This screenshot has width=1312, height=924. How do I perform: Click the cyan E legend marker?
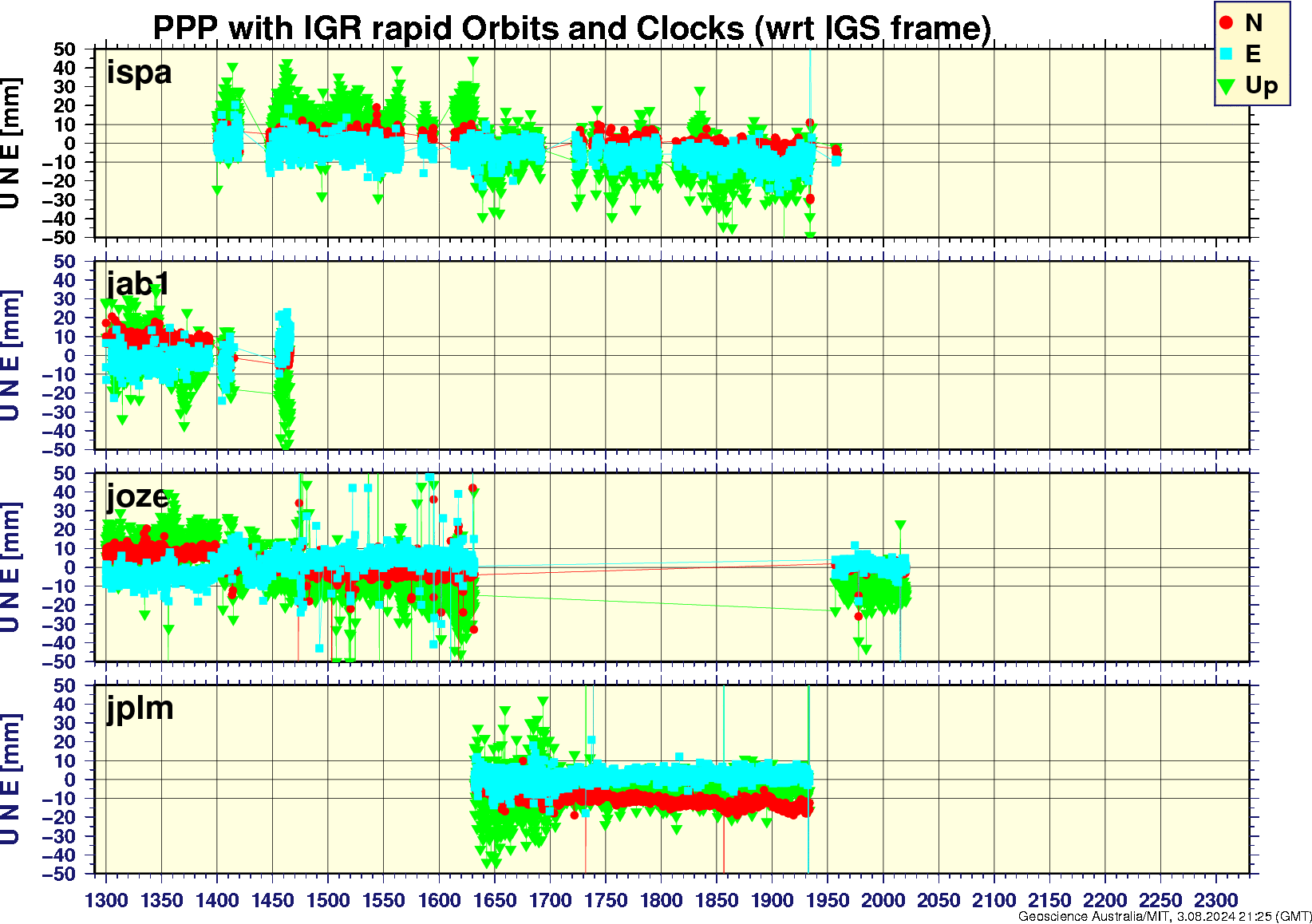tap(1227, 54)
